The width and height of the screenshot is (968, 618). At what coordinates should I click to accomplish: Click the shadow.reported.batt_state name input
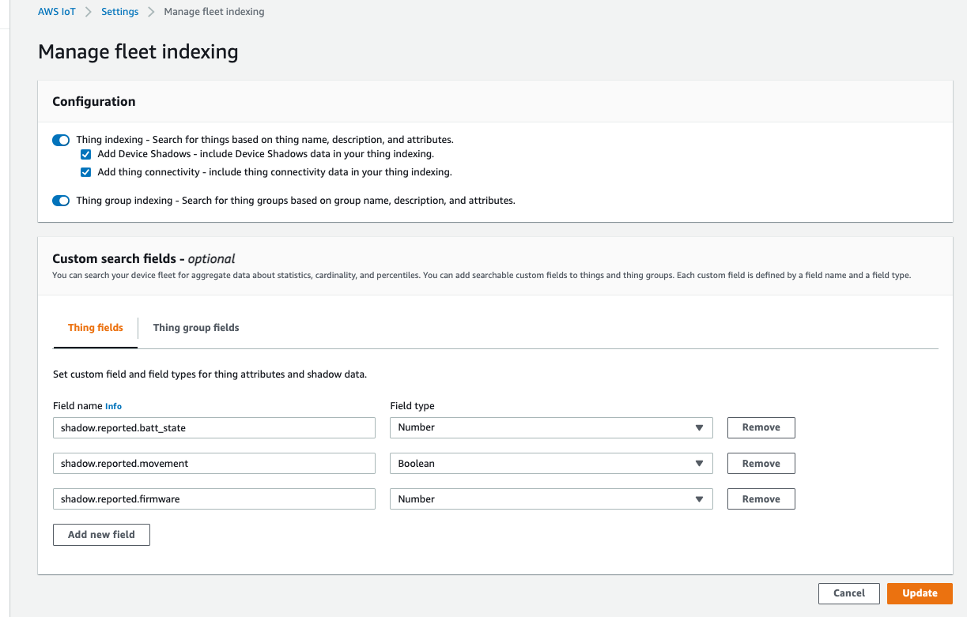click(x=214, y=427)
